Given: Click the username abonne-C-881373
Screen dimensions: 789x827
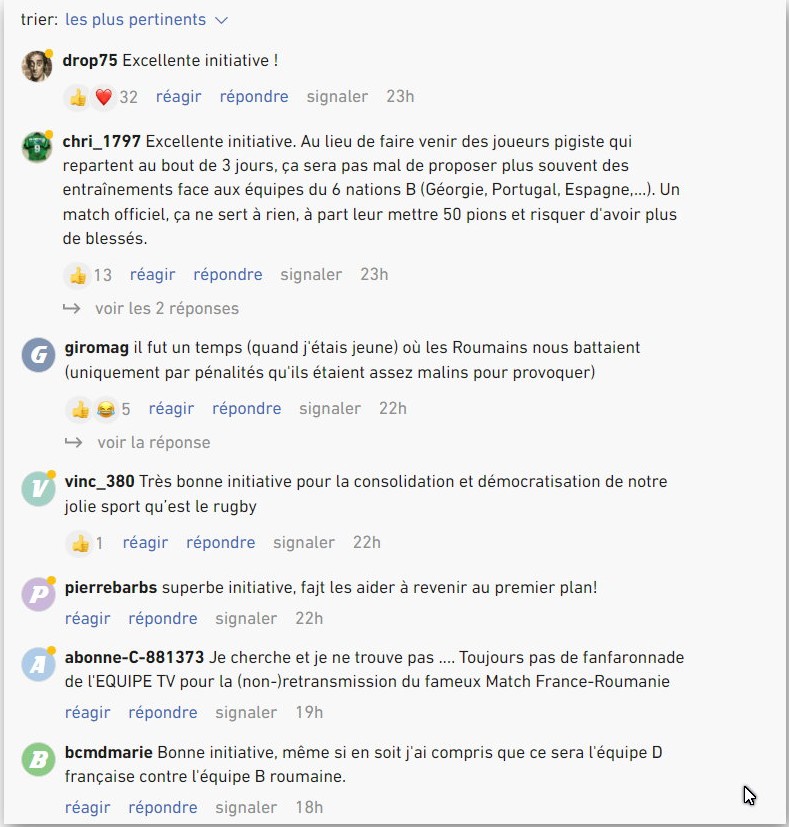Looking at the screenshot, I should pyautogui.click(x=133, y=657).
